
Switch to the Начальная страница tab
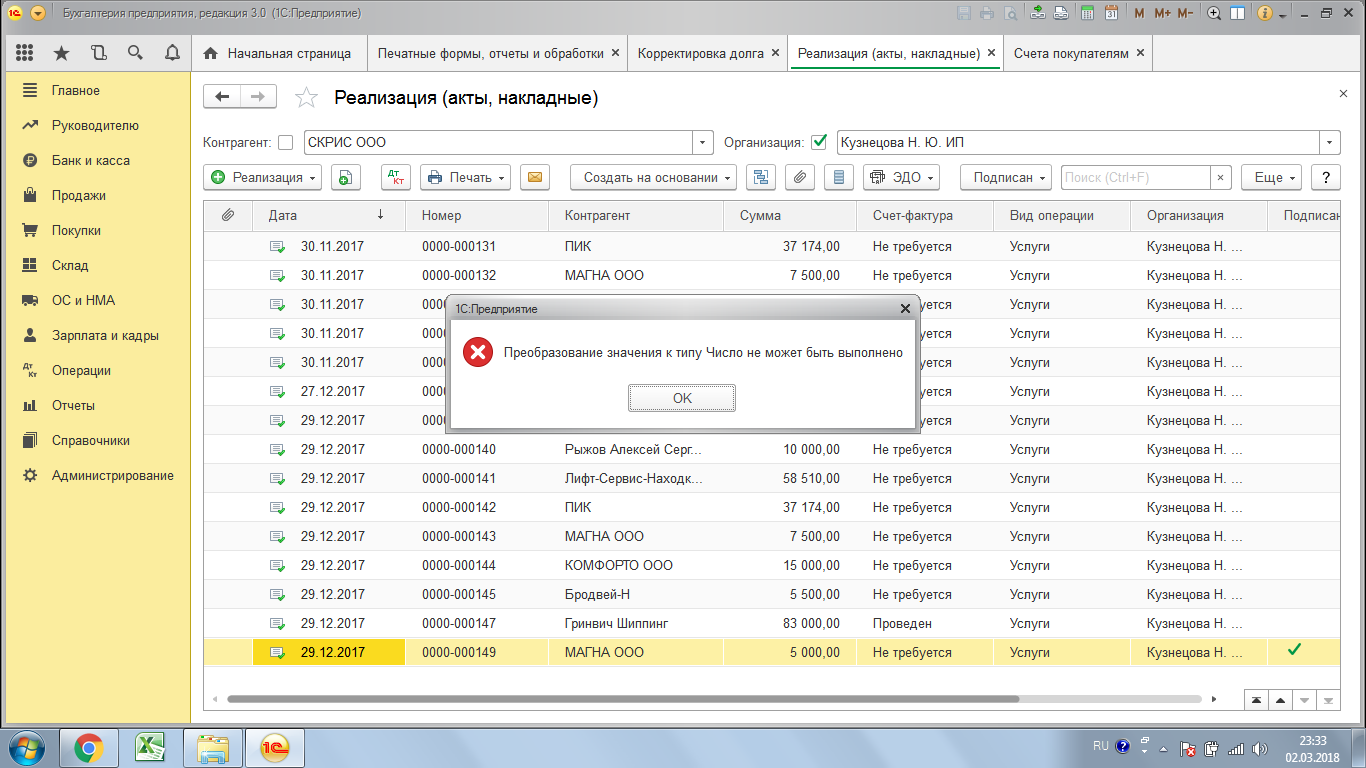[278, 53]
